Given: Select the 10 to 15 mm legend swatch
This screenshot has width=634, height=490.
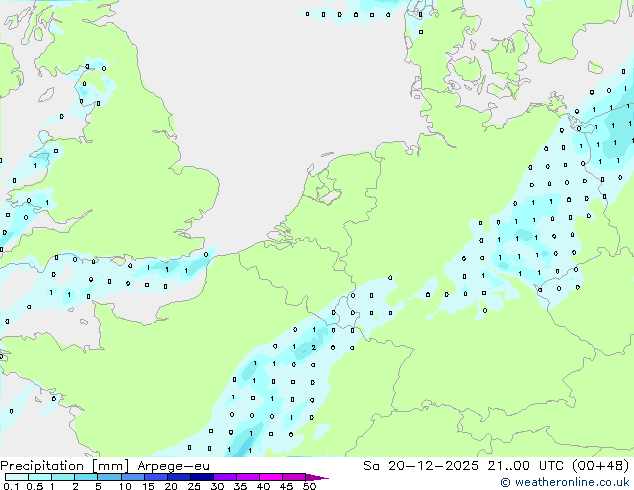Looking at the screenshot, I should (x=133, y=477).
